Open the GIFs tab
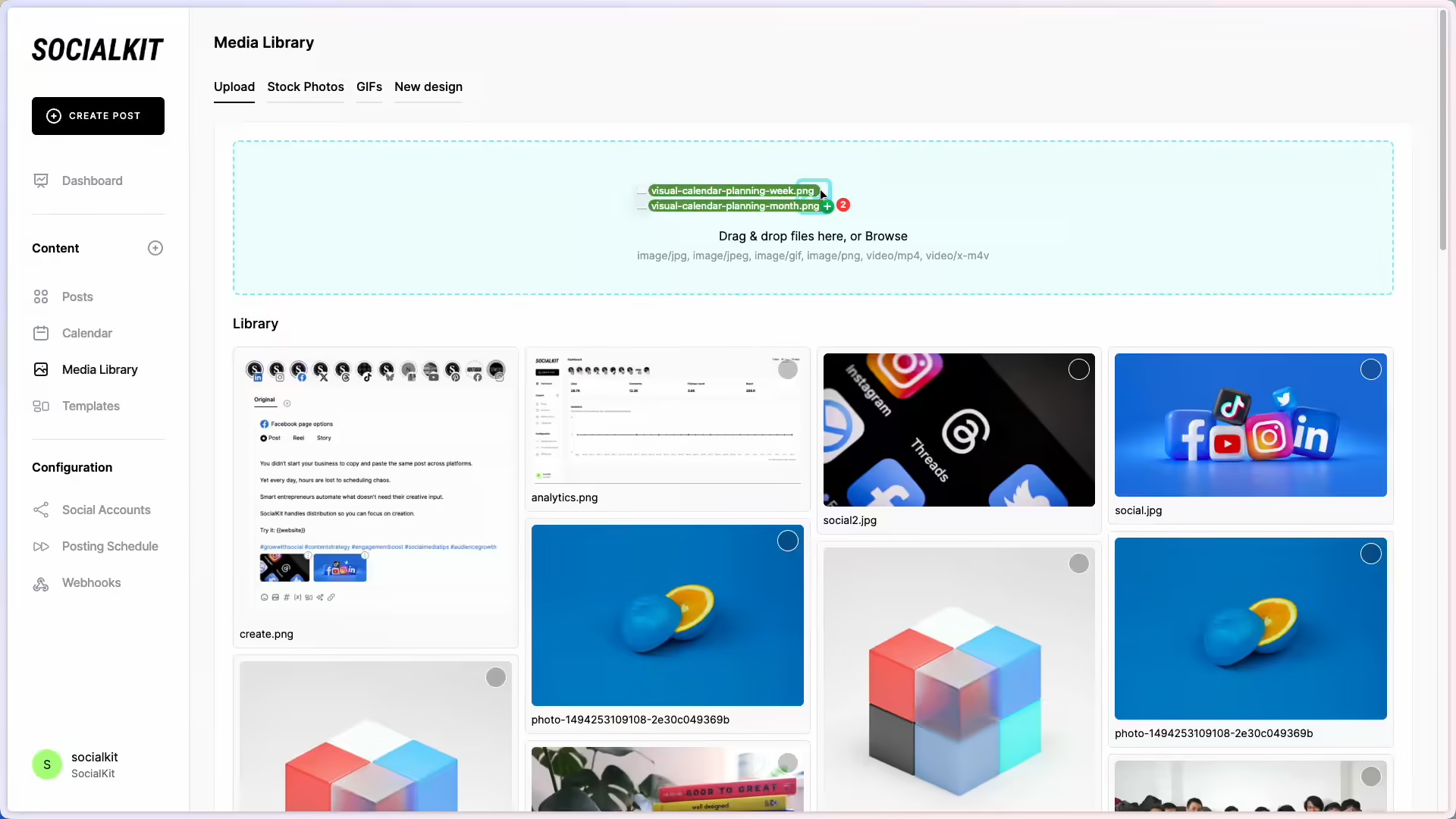The image size is (1456, 819). pos(369,86)
